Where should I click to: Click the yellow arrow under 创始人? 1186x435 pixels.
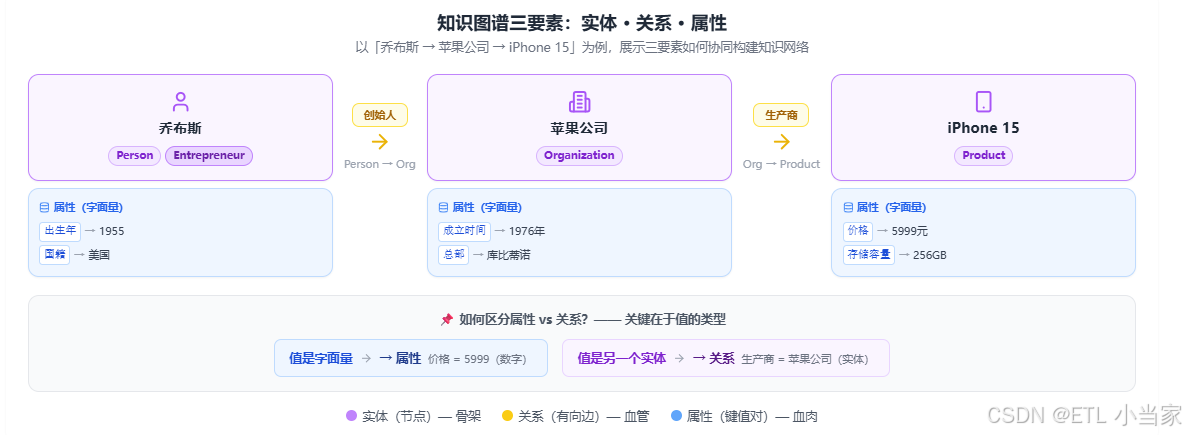380,141
